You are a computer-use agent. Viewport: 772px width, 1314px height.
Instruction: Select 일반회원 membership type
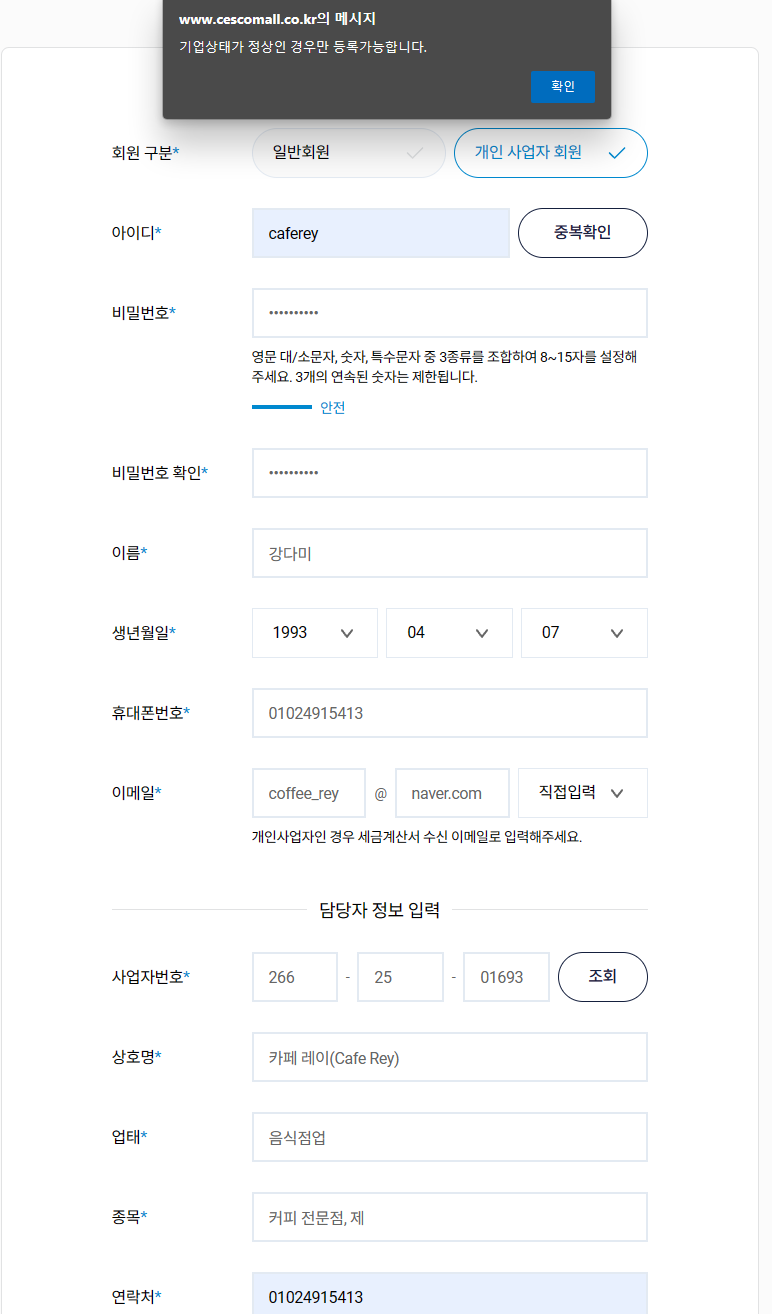click(x=348, y=153)
